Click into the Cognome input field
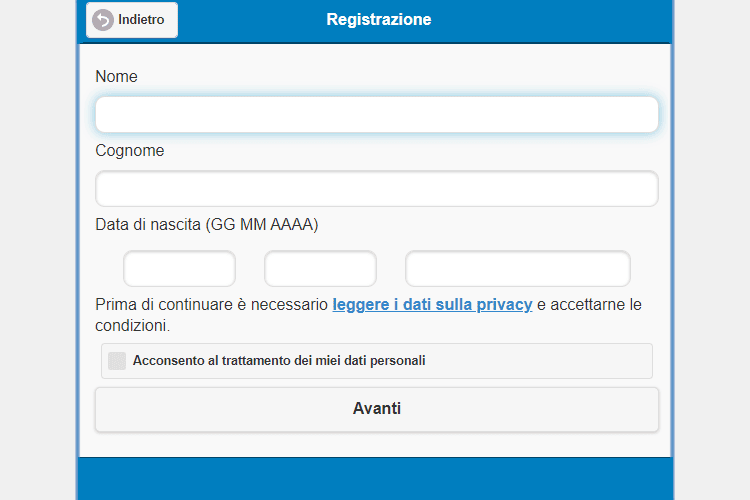 pyautogui.click(x=377, y=189)
